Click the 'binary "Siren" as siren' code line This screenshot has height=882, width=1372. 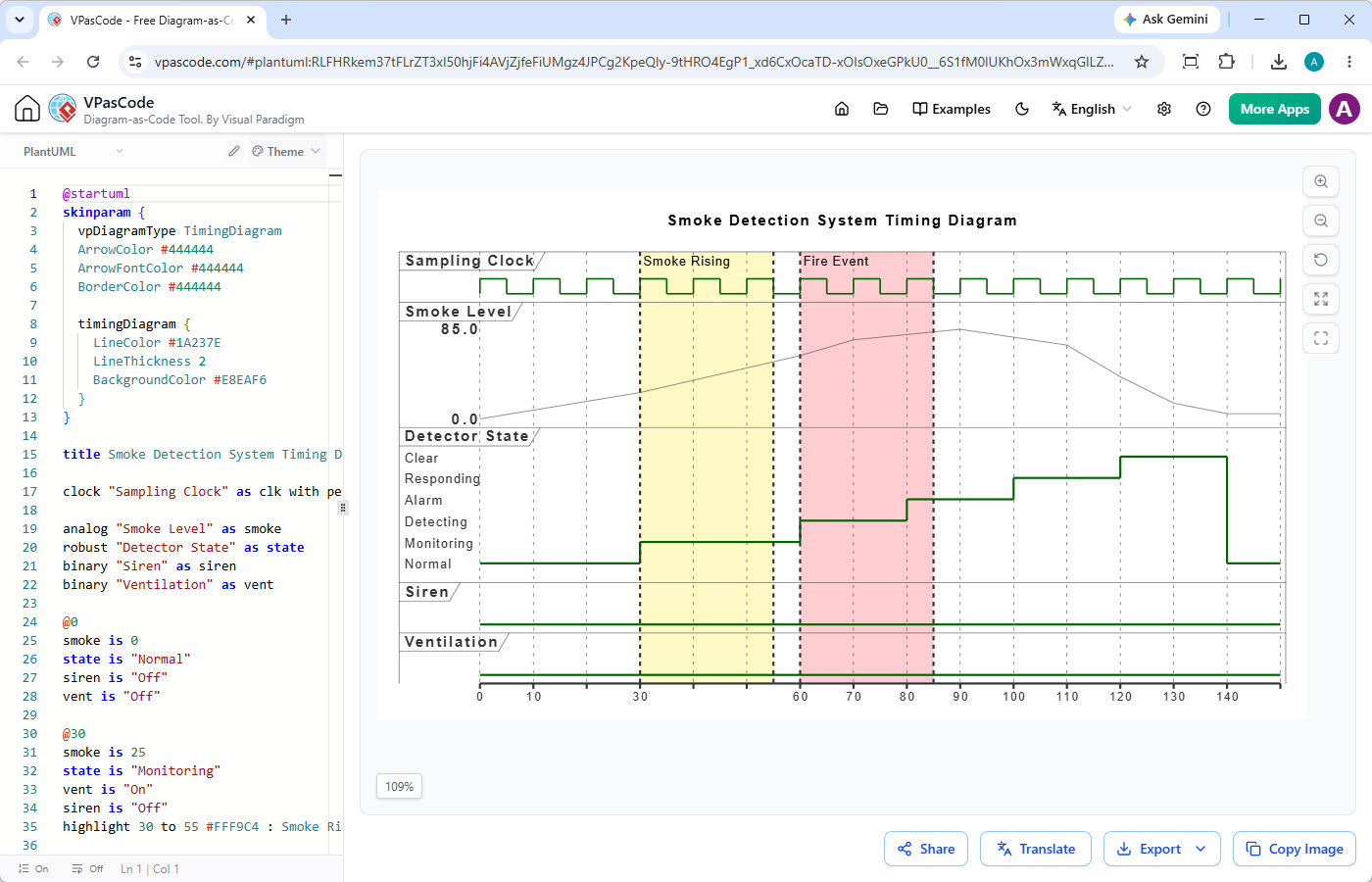tap(149, 565)
